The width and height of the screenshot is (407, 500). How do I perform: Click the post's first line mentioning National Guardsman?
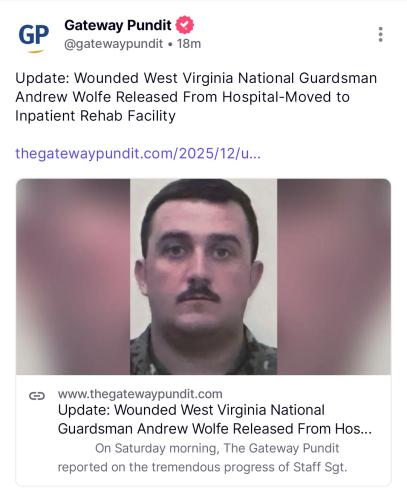point(196,78)
